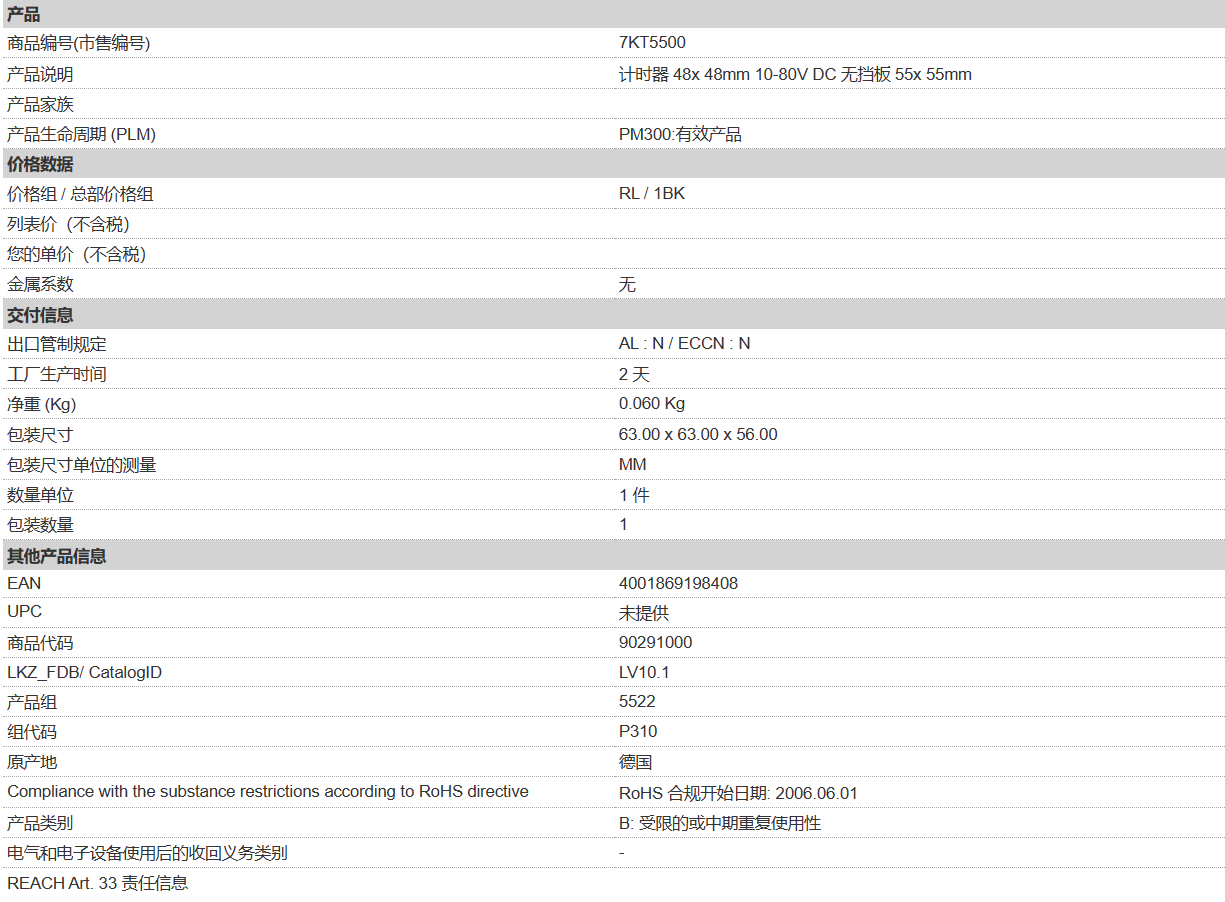Click the catalog ID value LV10.1
1225x902 pixels.
pos(644,672)
